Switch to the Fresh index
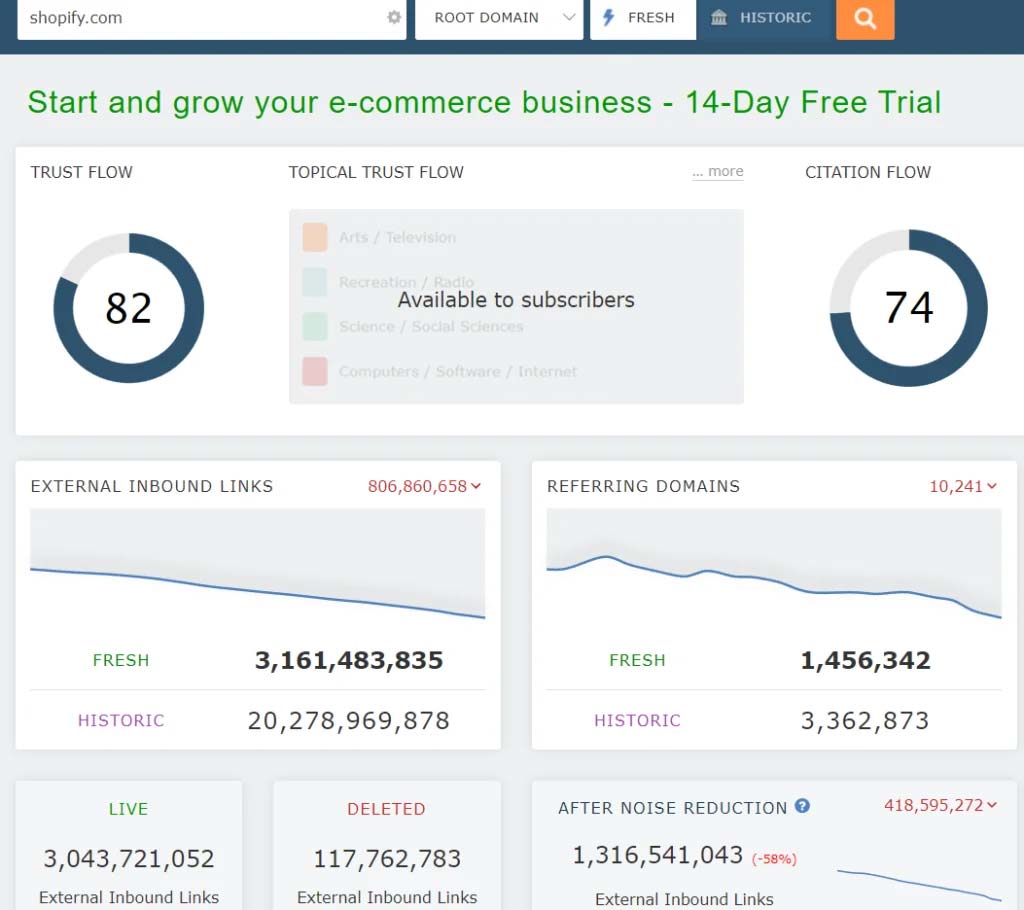 point(643,18)
